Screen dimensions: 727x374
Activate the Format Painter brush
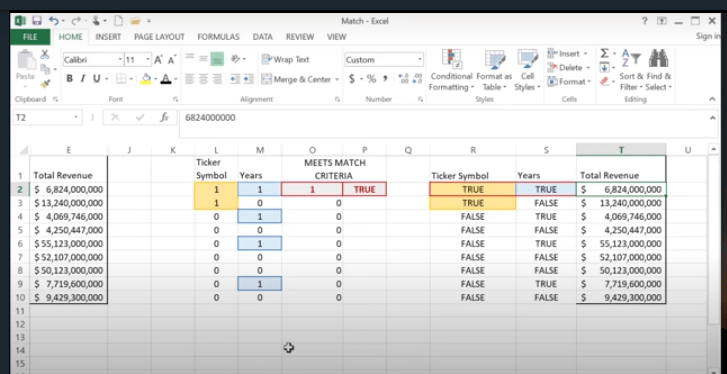[45, 84]
